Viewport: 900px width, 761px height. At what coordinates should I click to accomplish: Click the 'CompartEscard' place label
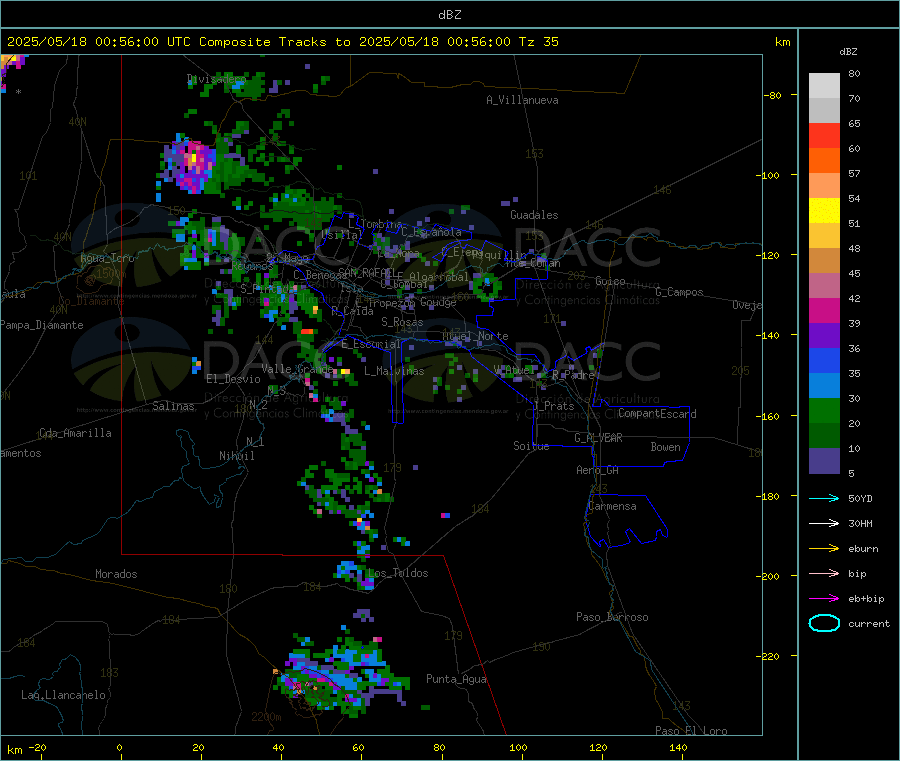(x=657, y=414)
